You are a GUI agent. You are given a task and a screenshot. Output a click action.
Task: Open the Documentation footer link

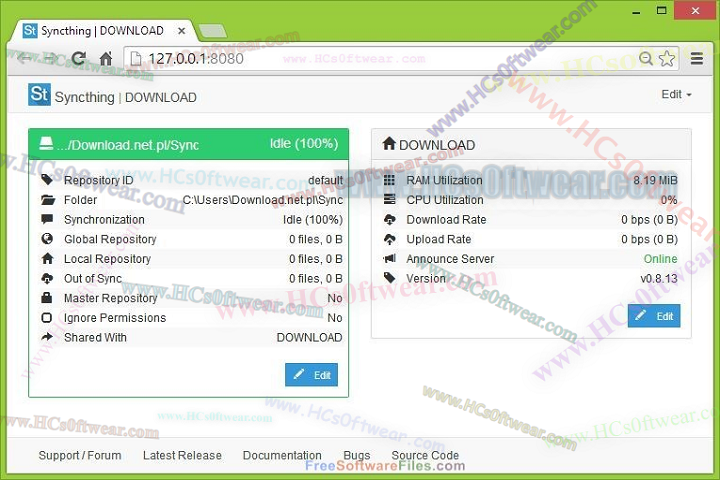click(x=282, y=455)
